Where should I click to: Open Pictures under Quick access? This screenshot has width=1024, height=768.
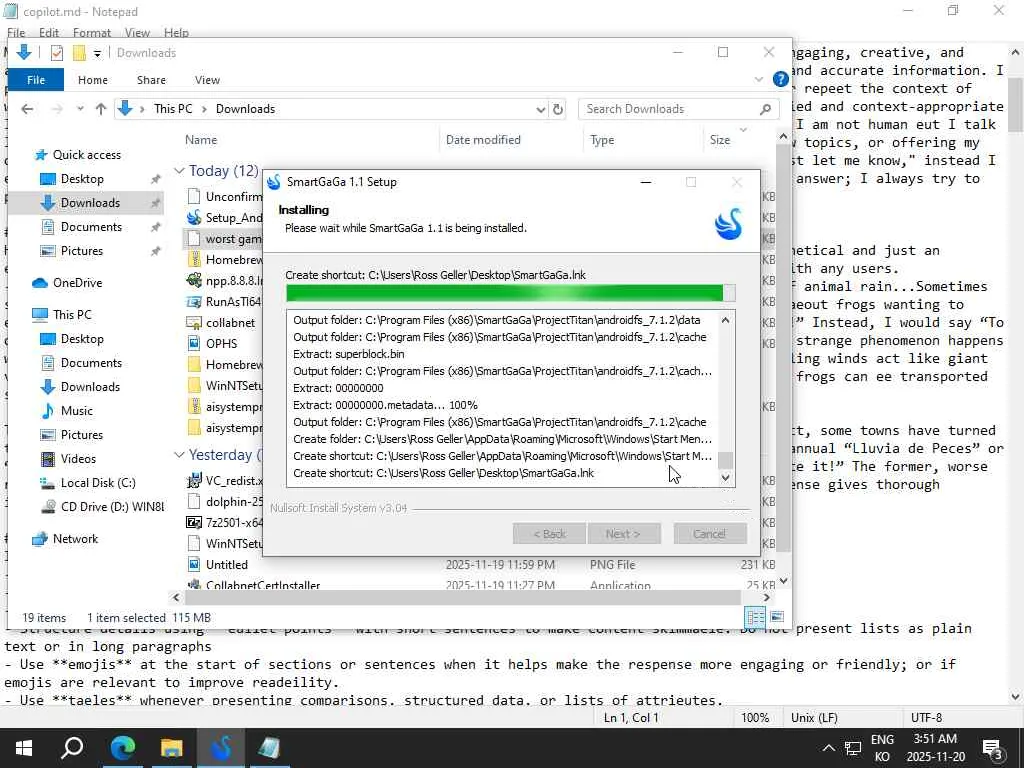(82, 251)
